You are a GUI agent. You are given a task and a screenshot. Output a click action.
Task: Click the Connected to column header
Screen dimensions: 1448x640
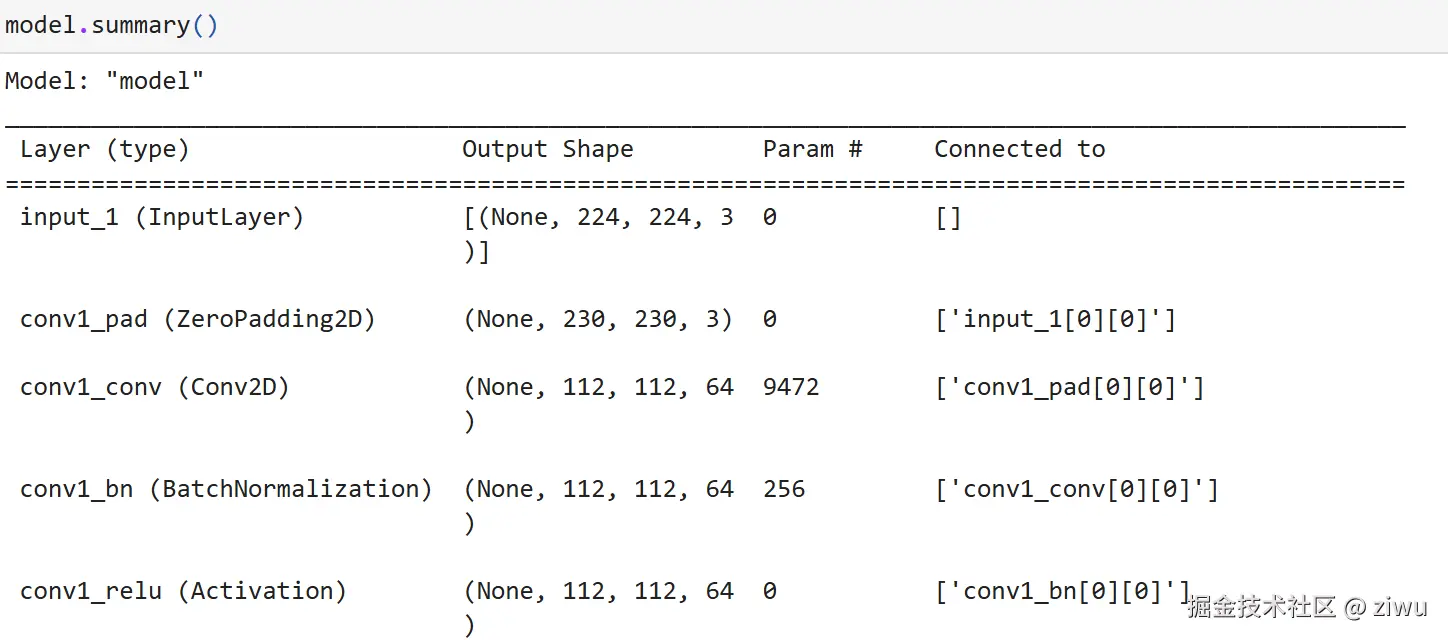point(1019,150)
